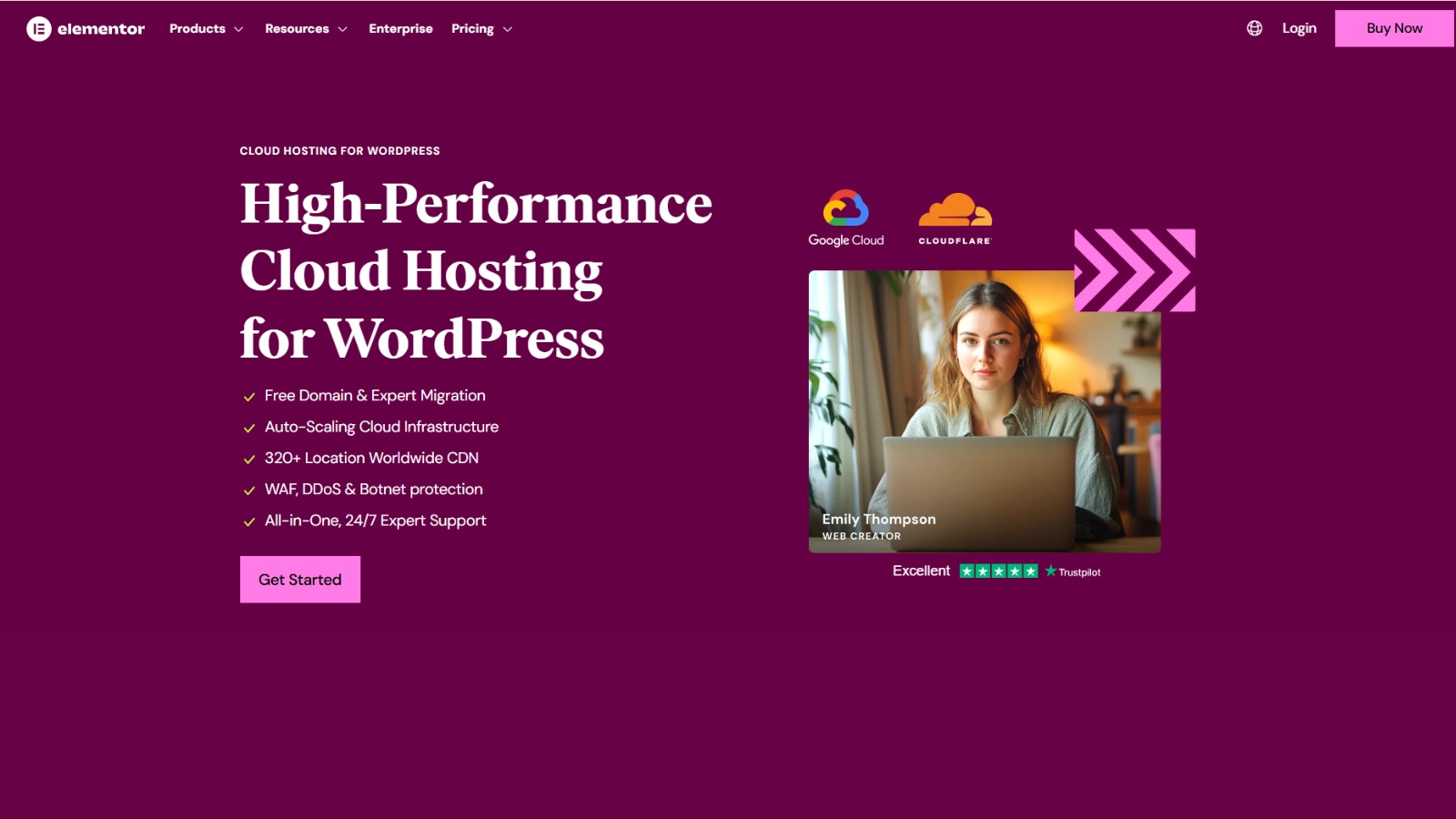Select Emily Thompson's photo card
1456x819 pixels.
[985, 409]
